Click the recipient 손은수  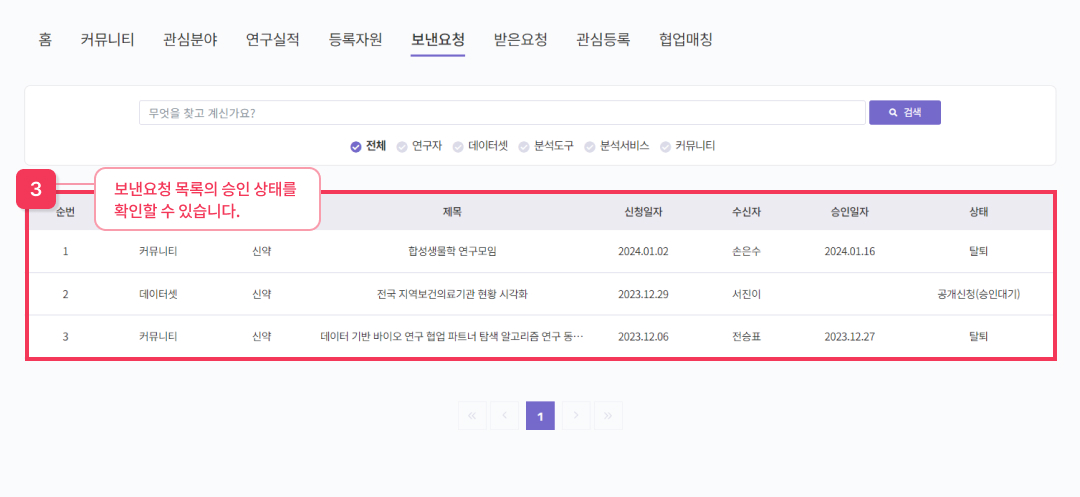[x=747, y=251]
